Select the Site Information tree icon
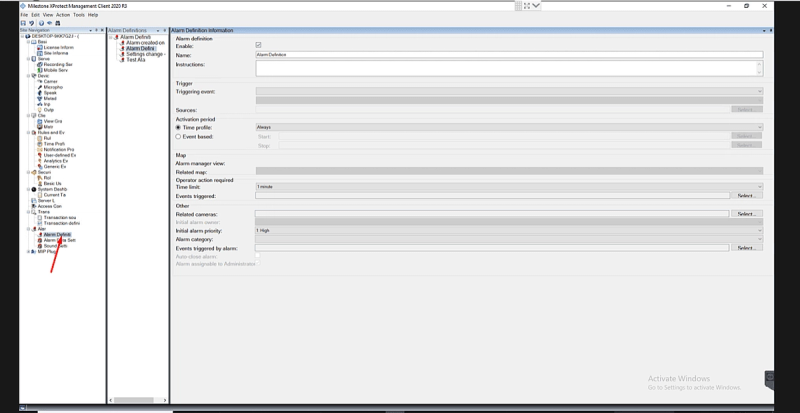This screenshot has width=800, height=413. click(x=40, y=53)
